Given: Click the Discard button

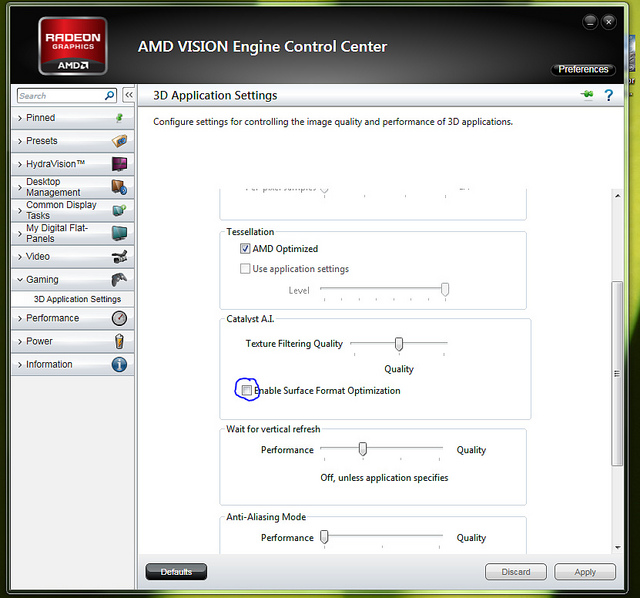Looking at the screenshot, I should pos(516,571).
